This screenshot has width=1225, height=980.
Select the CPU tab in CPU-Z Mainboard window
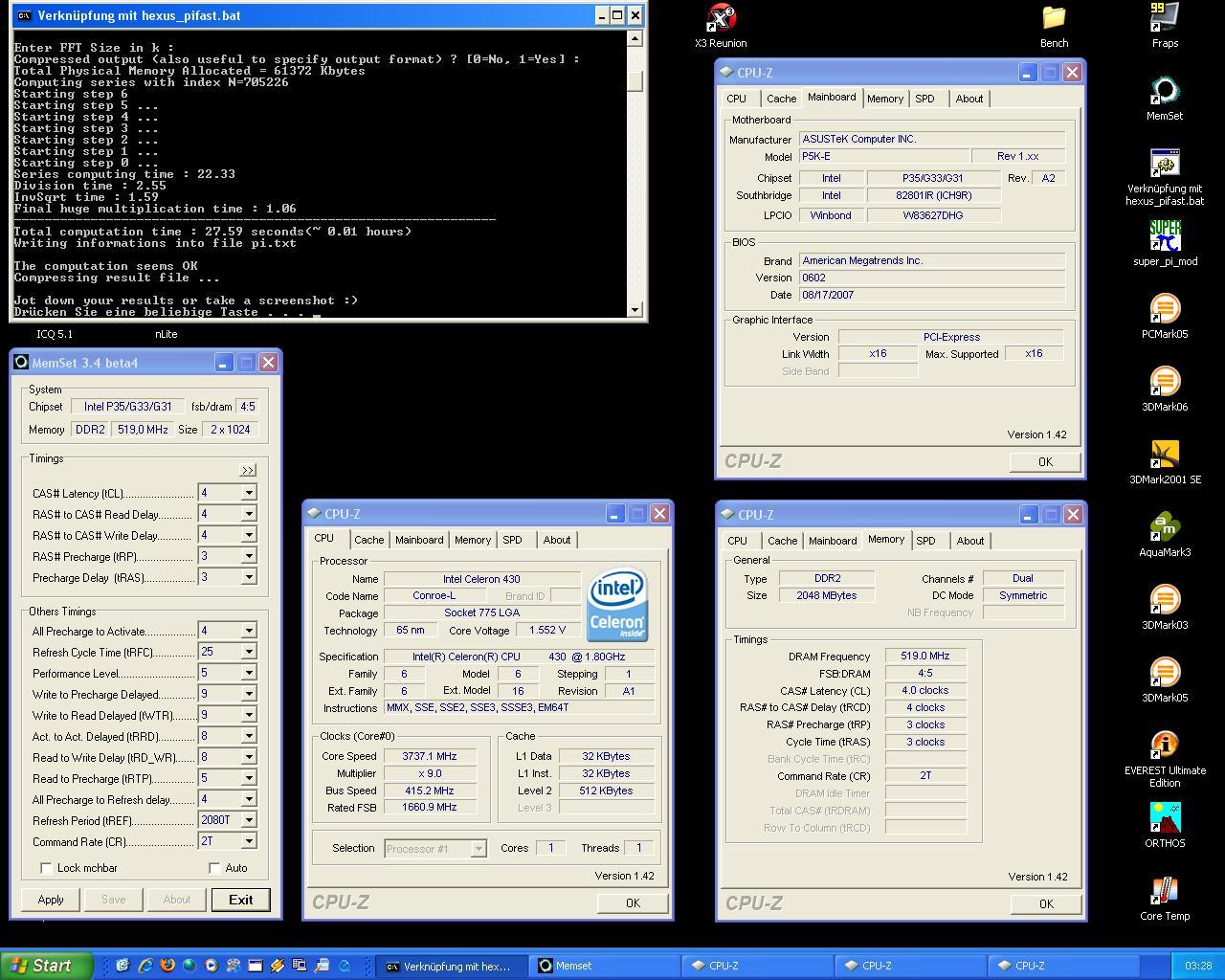click(x=736, y=99)
